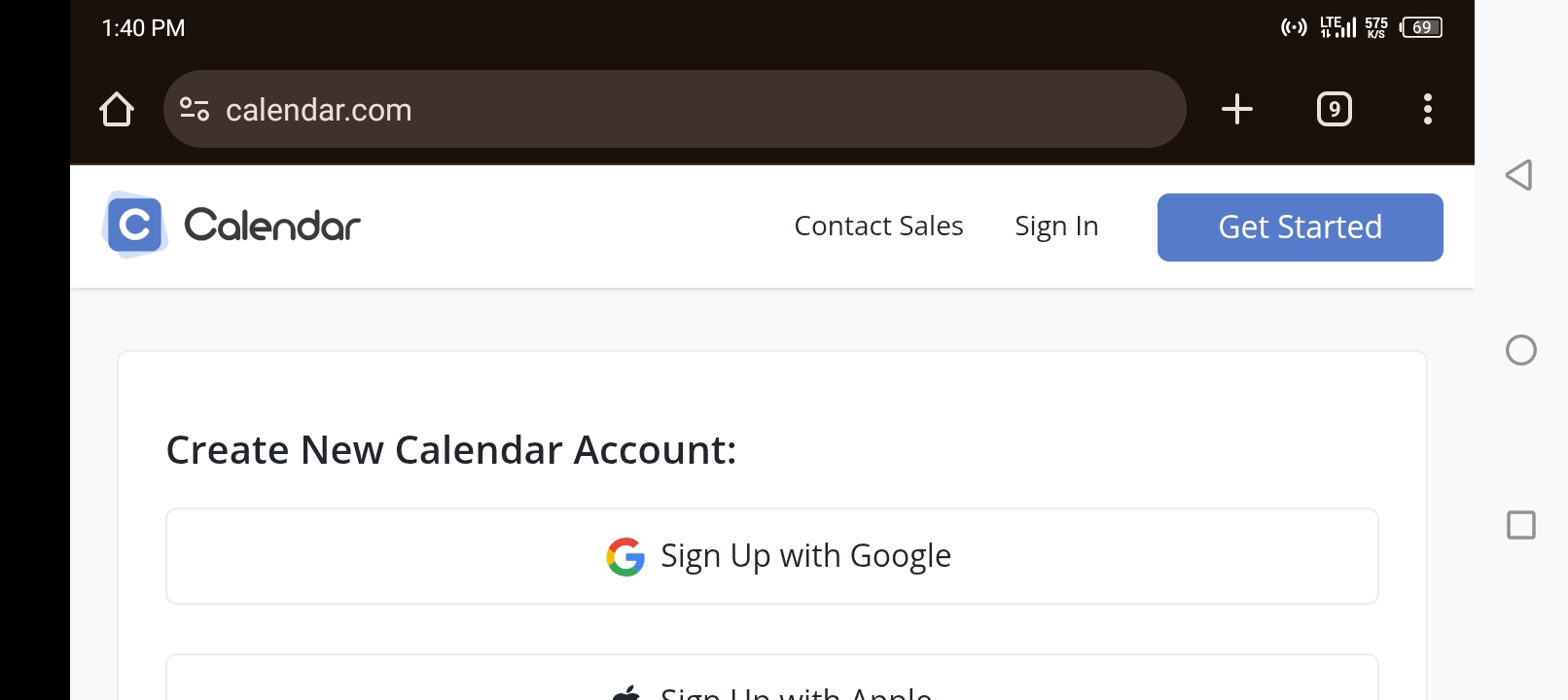
Task: Click the Calendar logo icon
Action: [135, 225]
